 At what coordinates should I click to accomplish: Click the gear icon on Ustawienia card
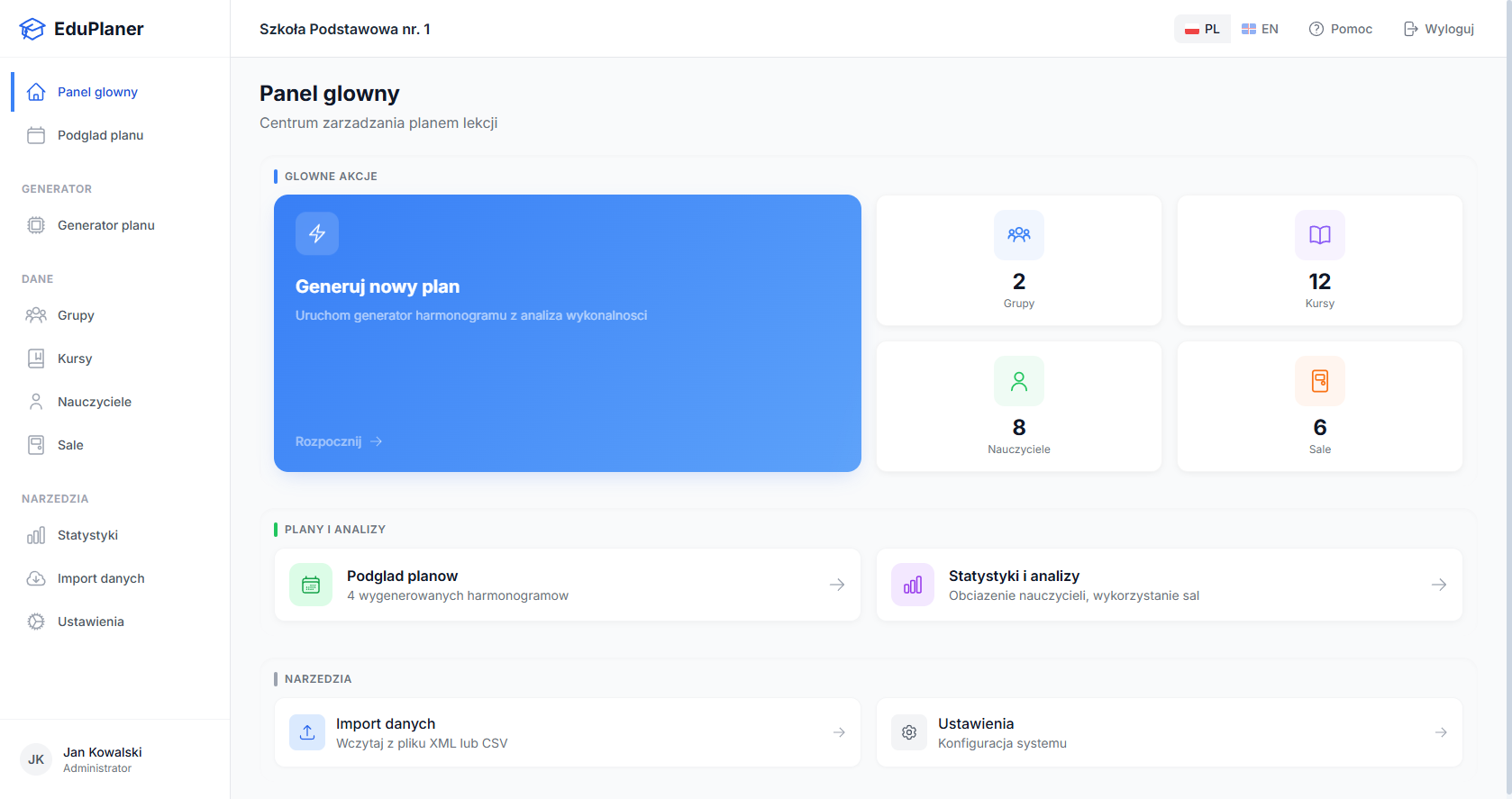pyautogui.click(x=909, y=732)
